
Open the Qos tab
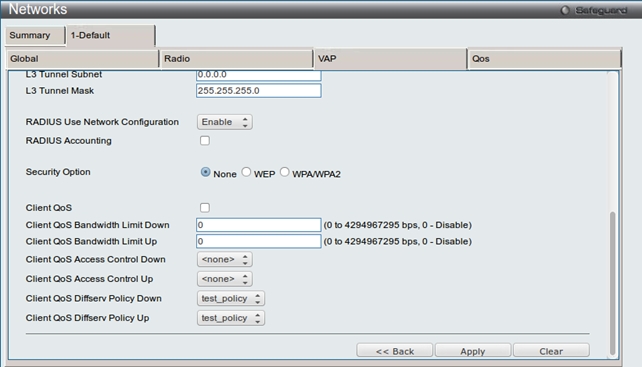click(x=545, y=59)
